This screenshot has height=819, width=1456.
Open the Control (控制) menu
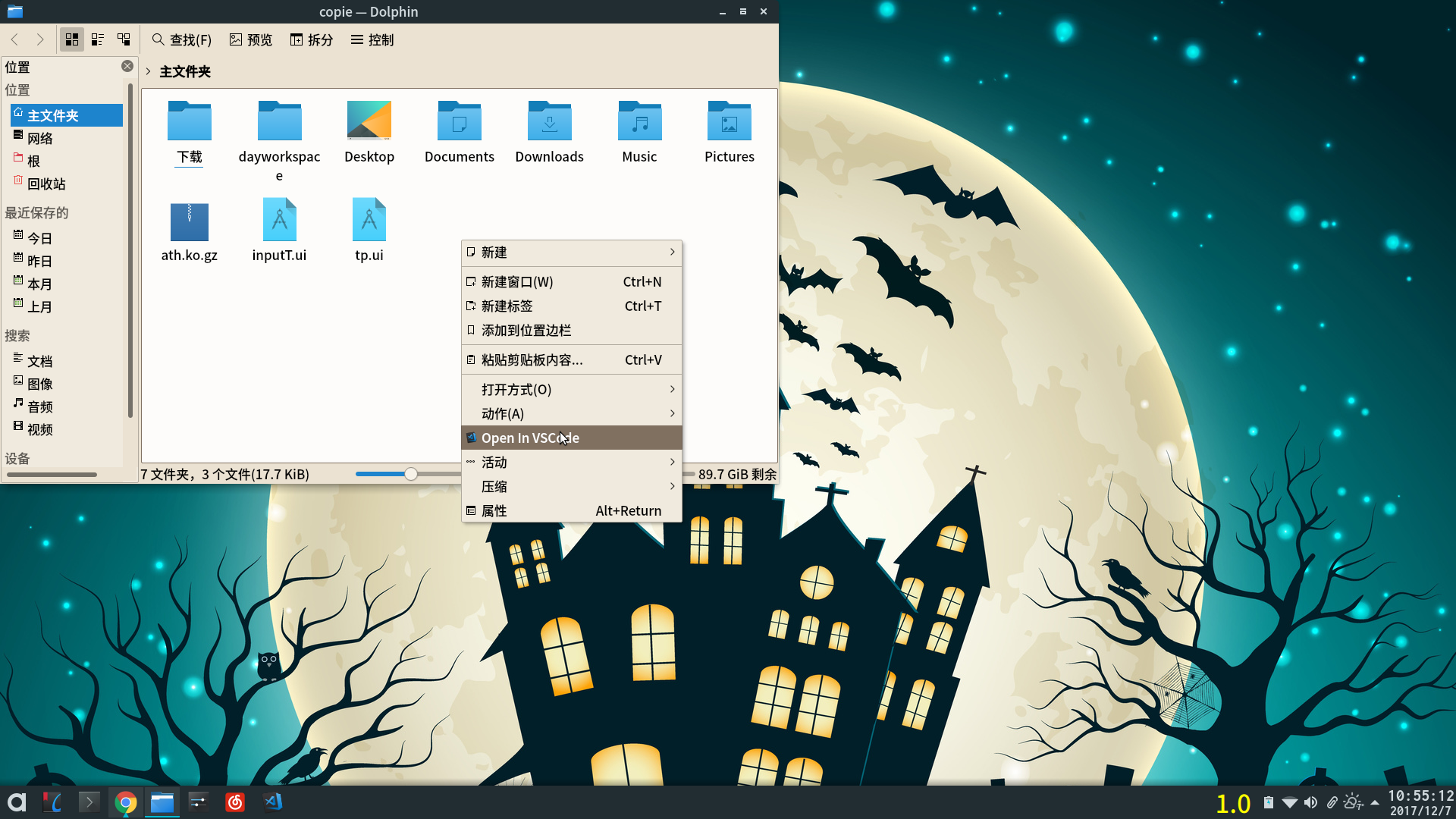click(x=372, y=39)
